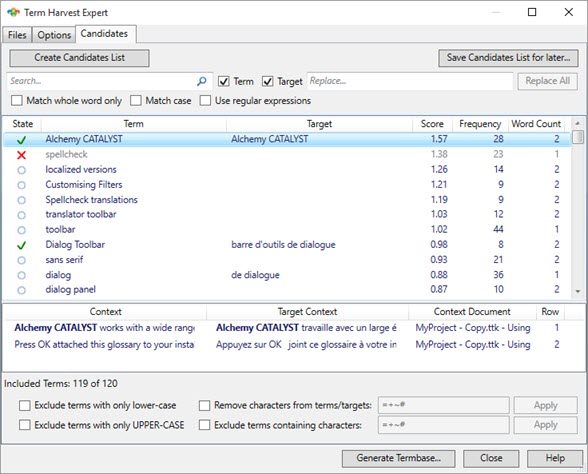Select the 'de dialogue' target cell

(255, 275)
